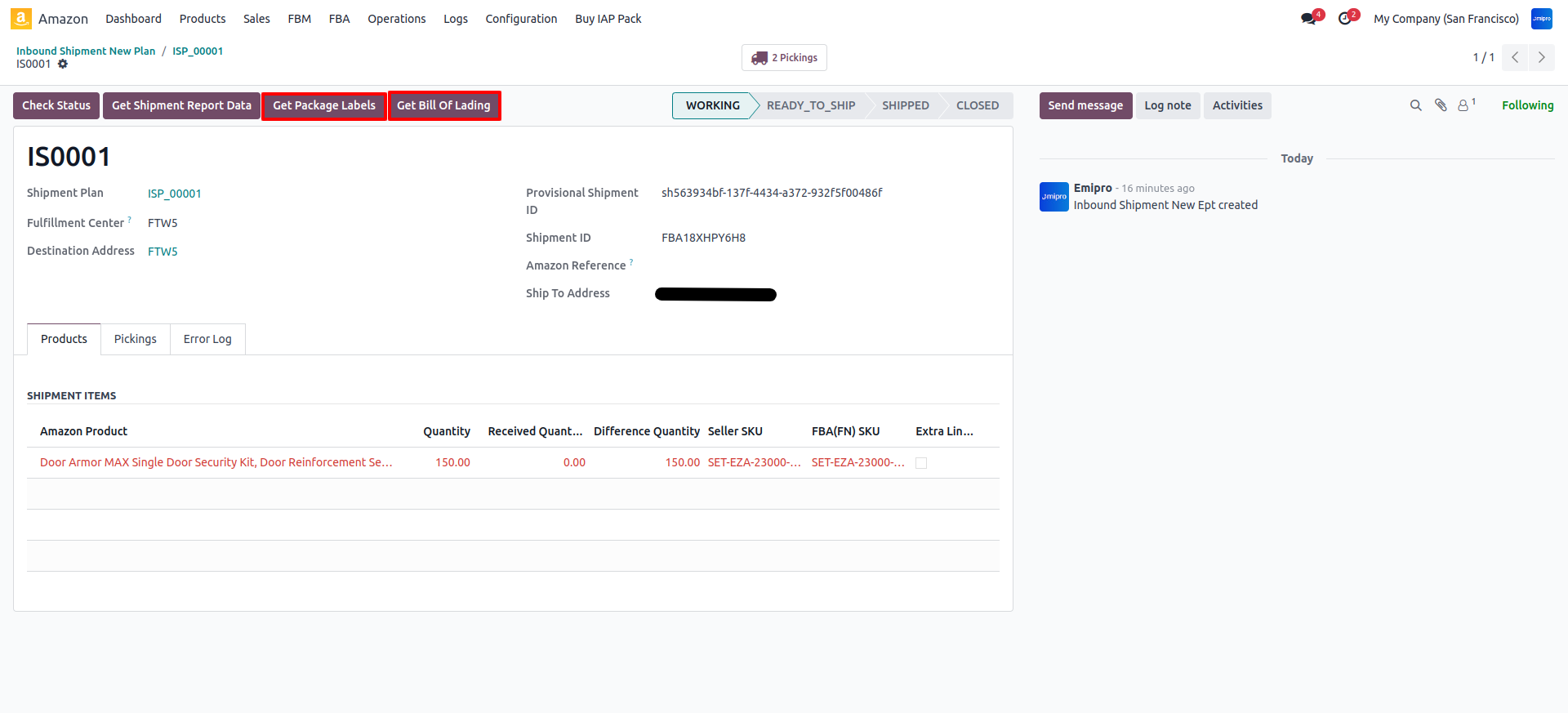
Task: Click the Get Package Labels button
Action: [x=324, y=105]
